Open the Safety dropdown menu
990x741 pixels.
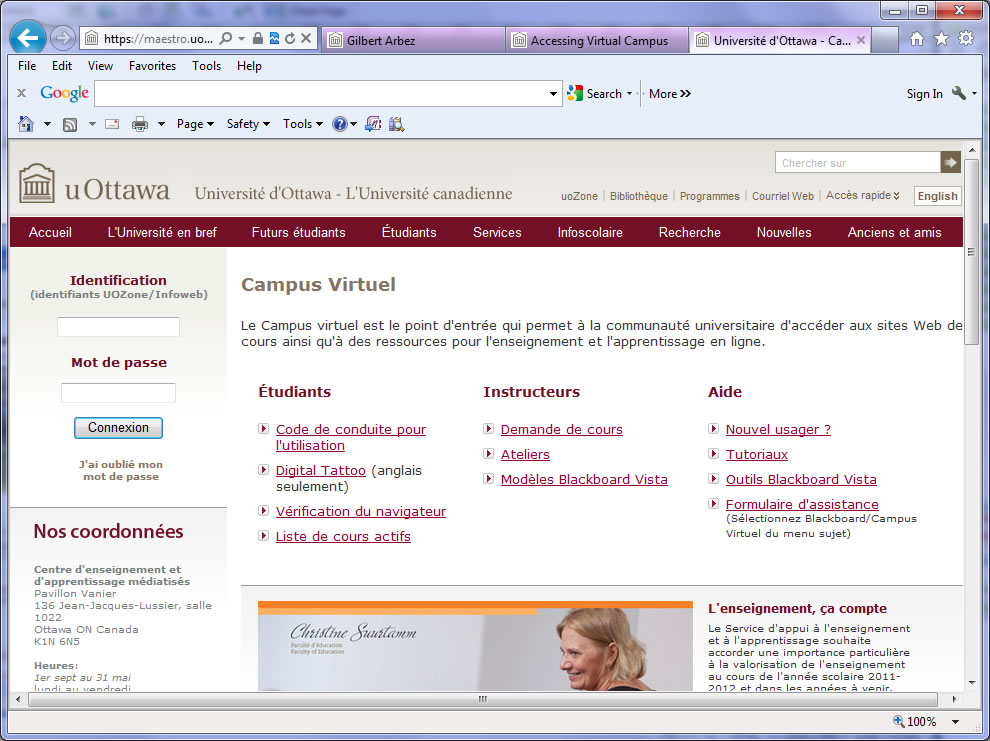tap(248, 124)
